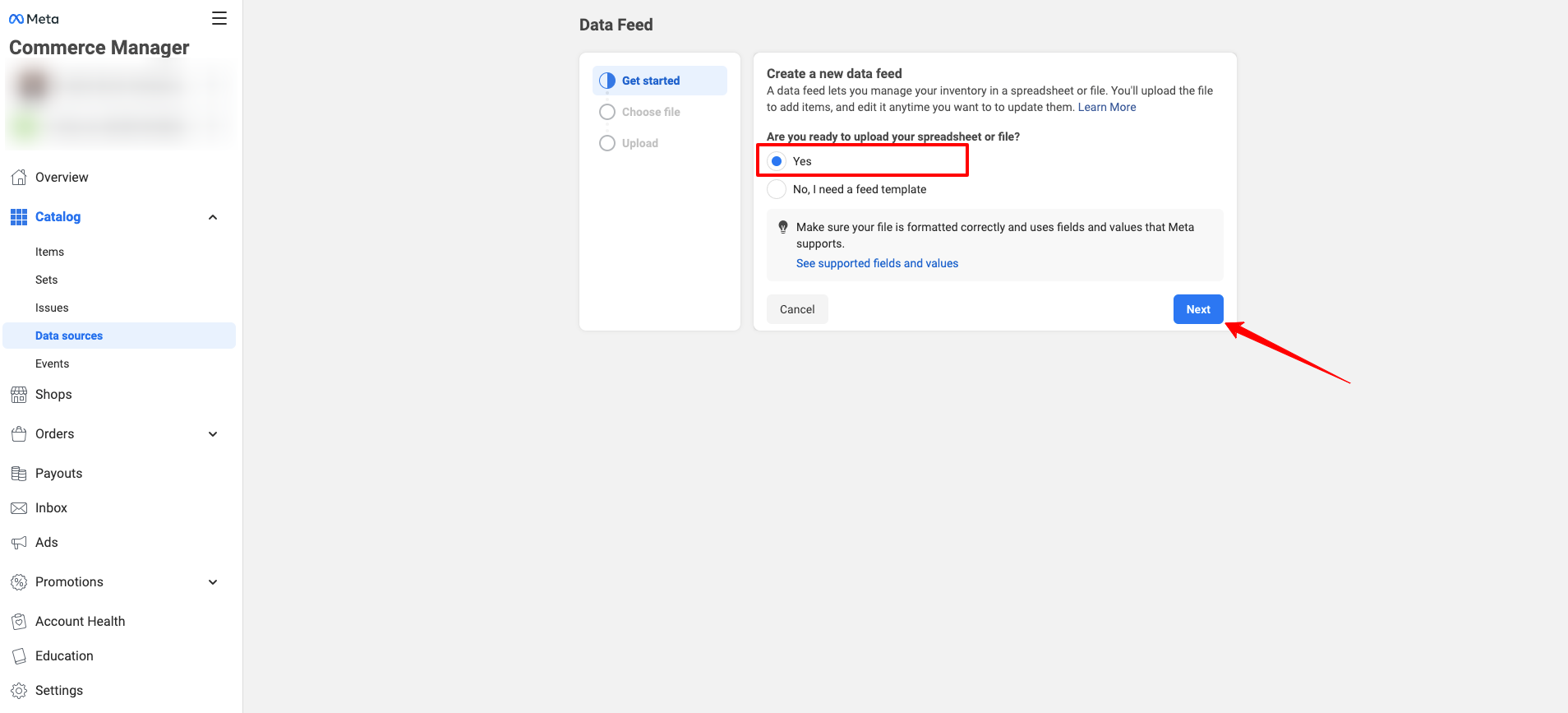Click the Account Health icon
The width and height of the screenshot is (1568, 713).
coord(19,622)
